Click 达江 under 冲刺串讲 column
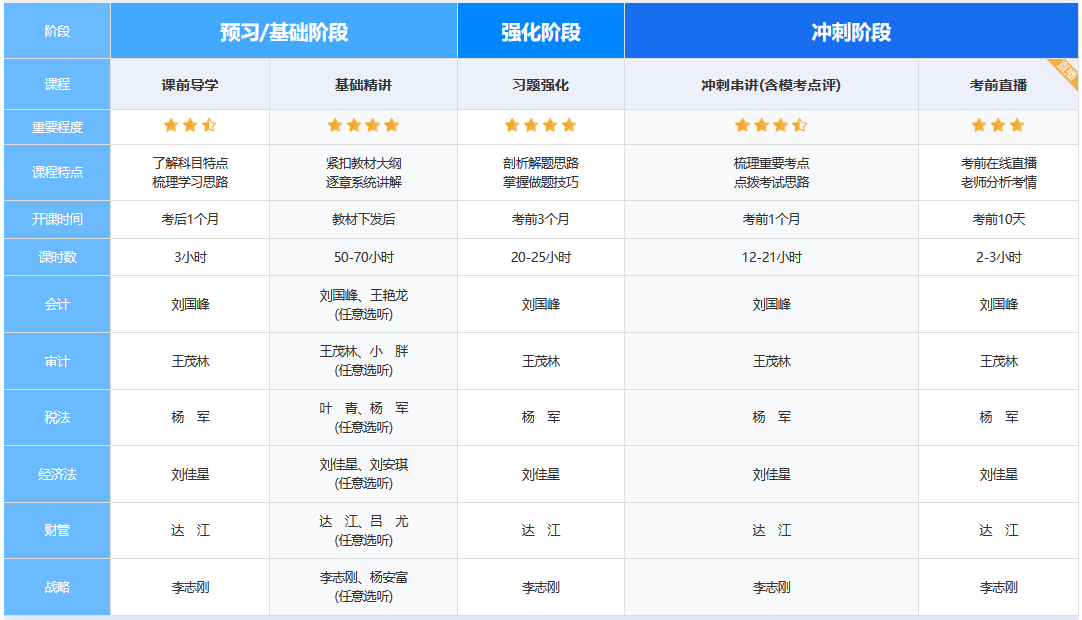The height and width of the screenshot is (620, 1082). (771, 530)
